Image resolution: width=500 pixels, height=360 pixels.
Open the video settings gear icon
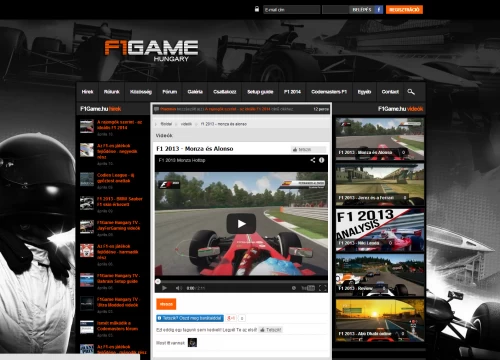(294, 288)
